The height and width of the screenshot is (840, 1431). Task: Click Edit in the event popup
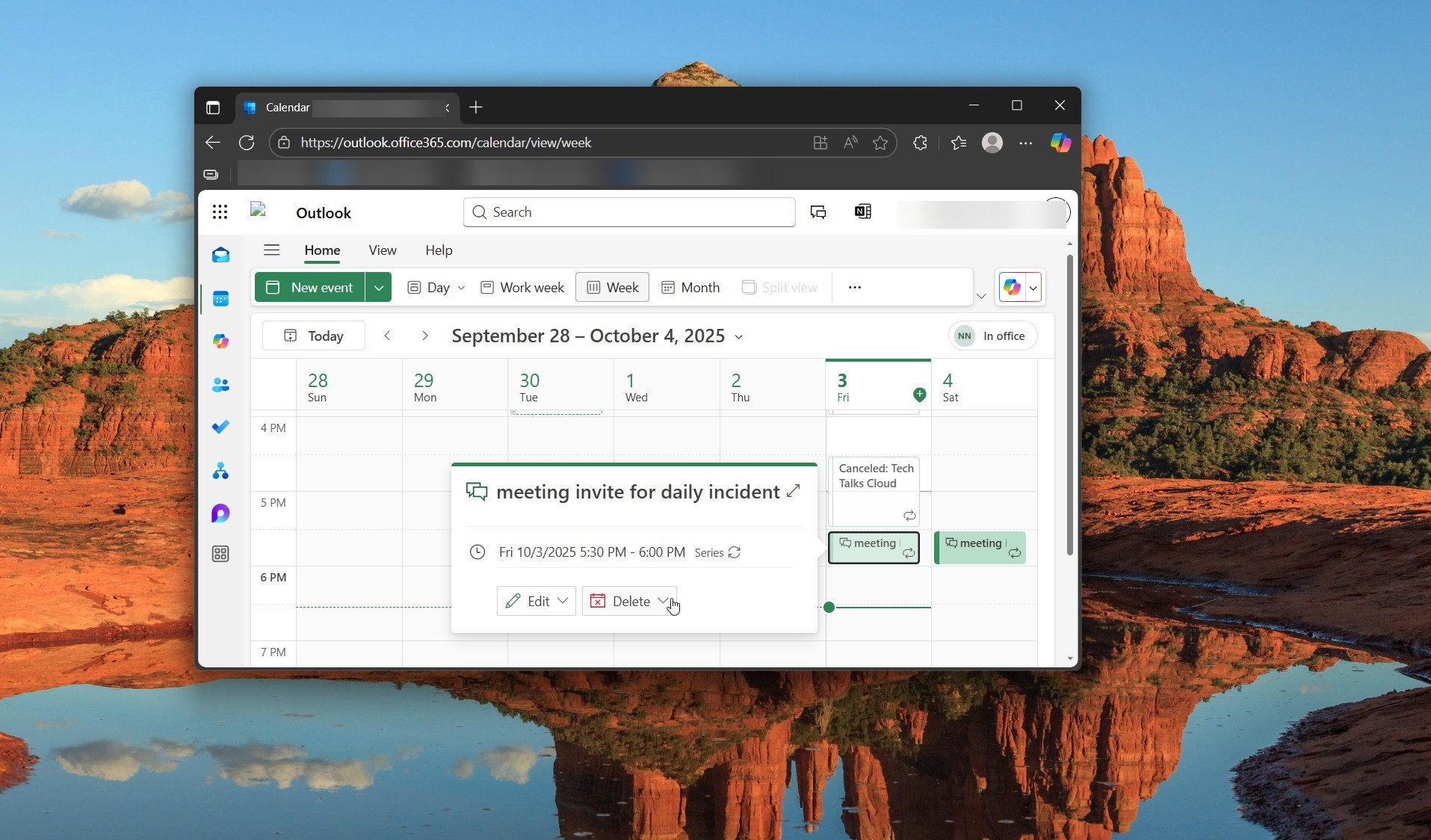(528, 601)
